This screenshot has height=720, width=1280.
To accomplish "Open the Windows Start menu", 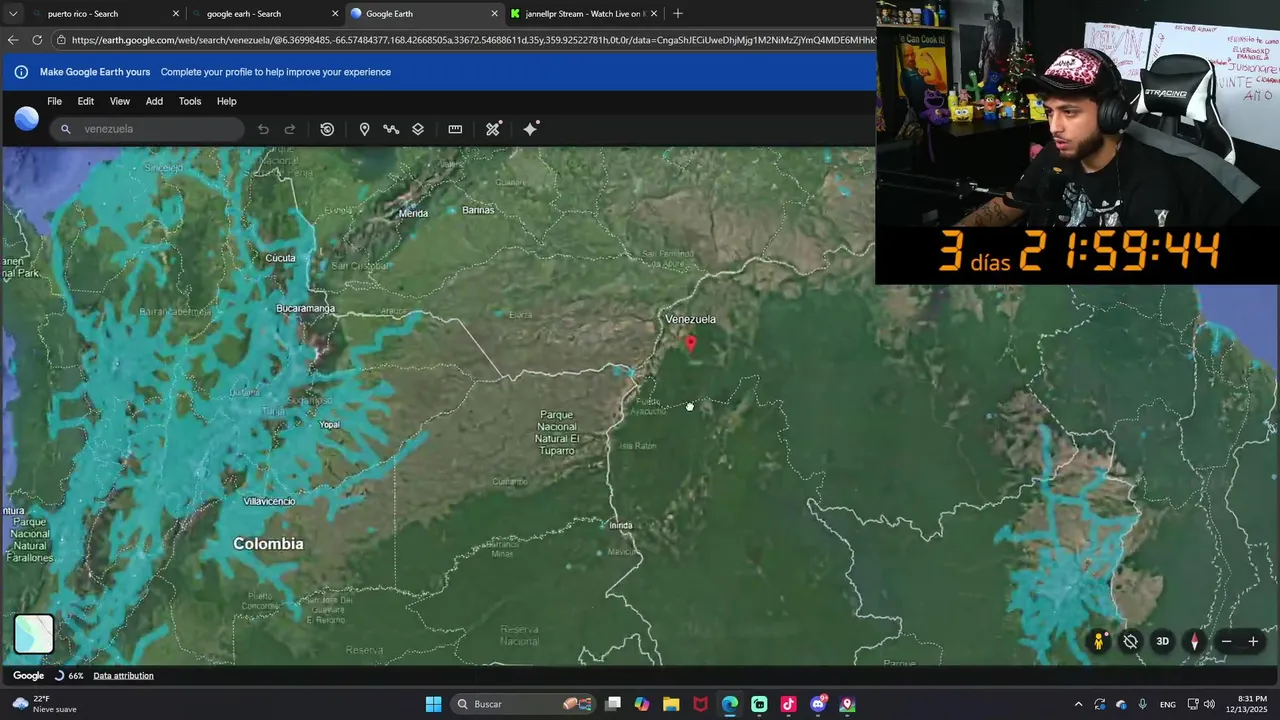I will 433,704.
